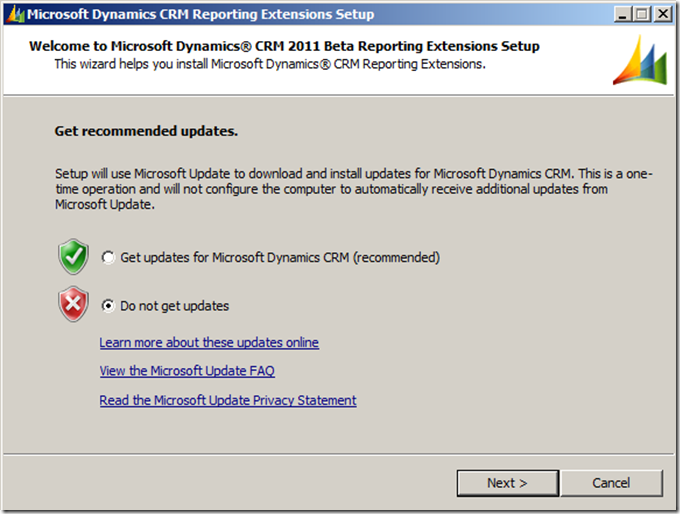Click the 'Get recommended updates.' heading

[x=145, y=131]
